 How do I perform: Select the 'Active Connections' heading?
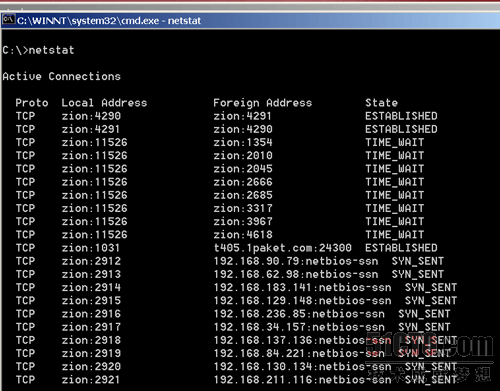[x=61, y=76]
